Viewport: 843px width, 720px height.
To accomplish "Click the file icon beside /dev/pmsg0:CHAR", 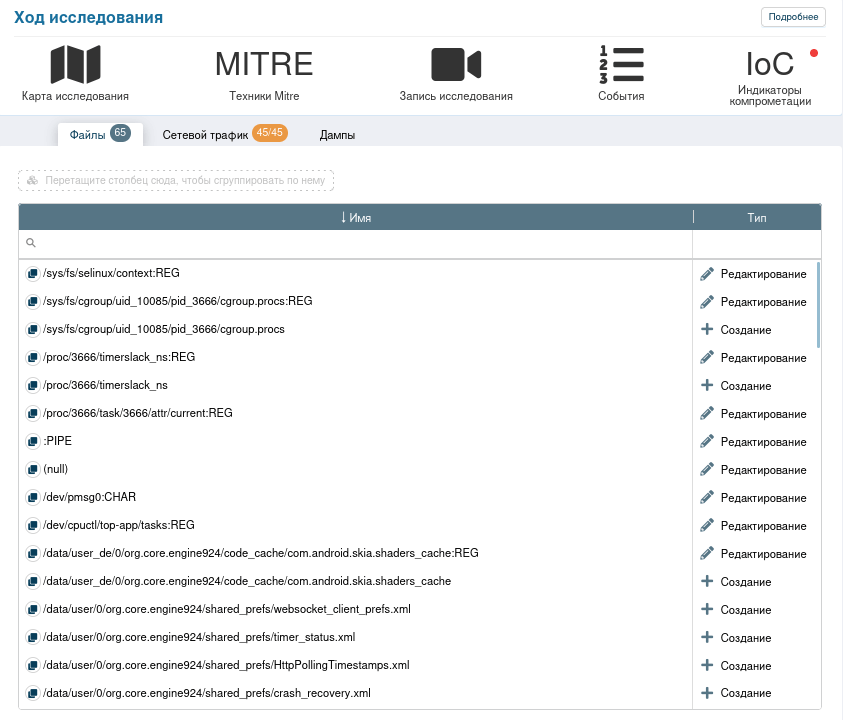I will pyautogui.click(x=33, y=497).
